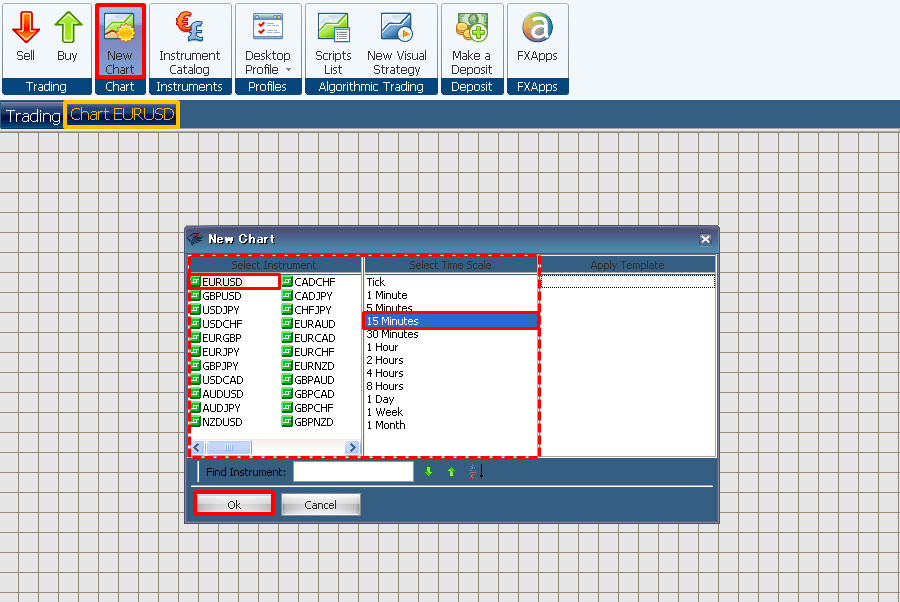Select EURCAD instrument
900x602 pixels.
tap(308, 338)
